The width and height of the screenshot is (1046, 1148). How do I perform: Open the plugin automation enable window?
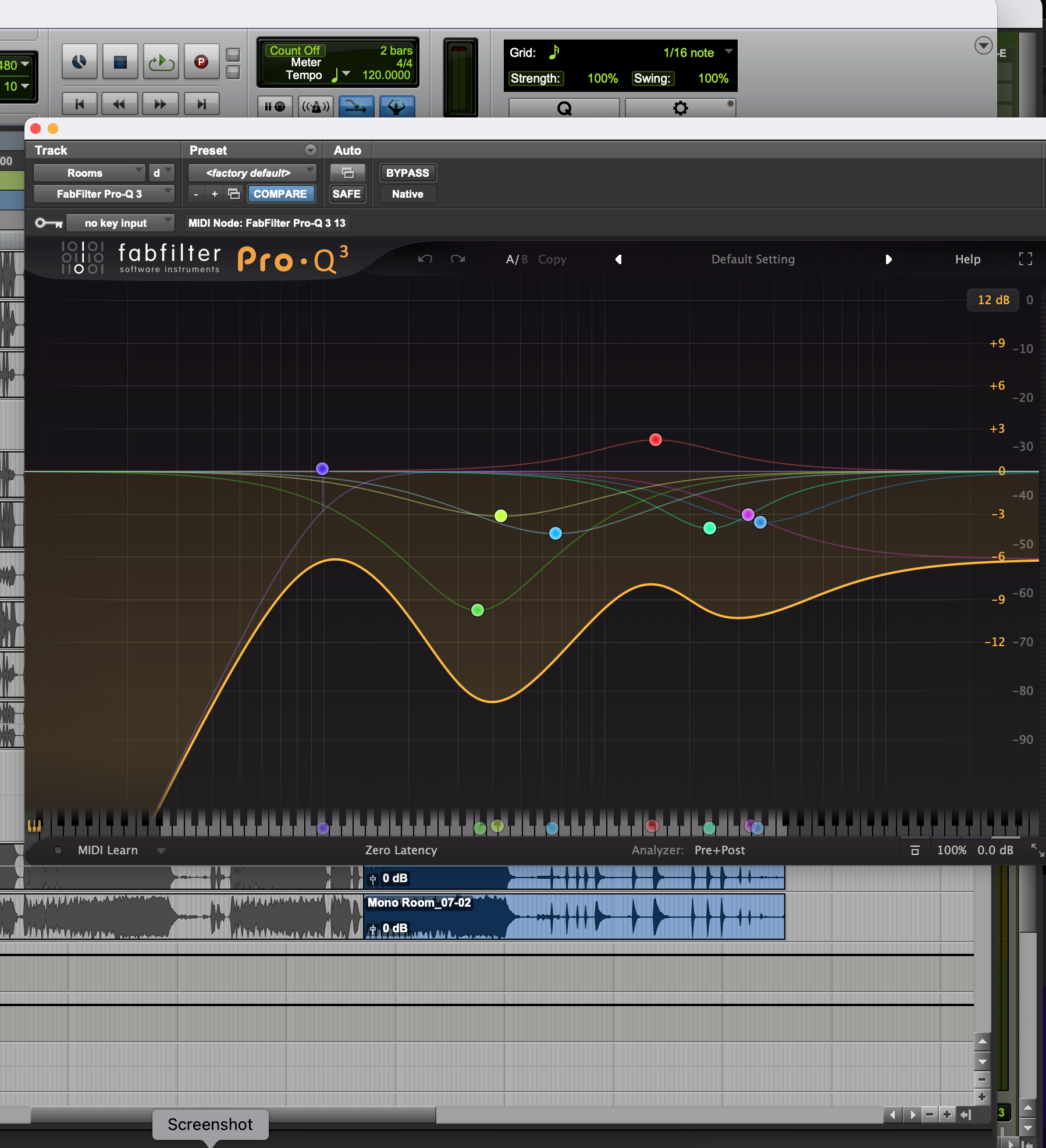347,173
